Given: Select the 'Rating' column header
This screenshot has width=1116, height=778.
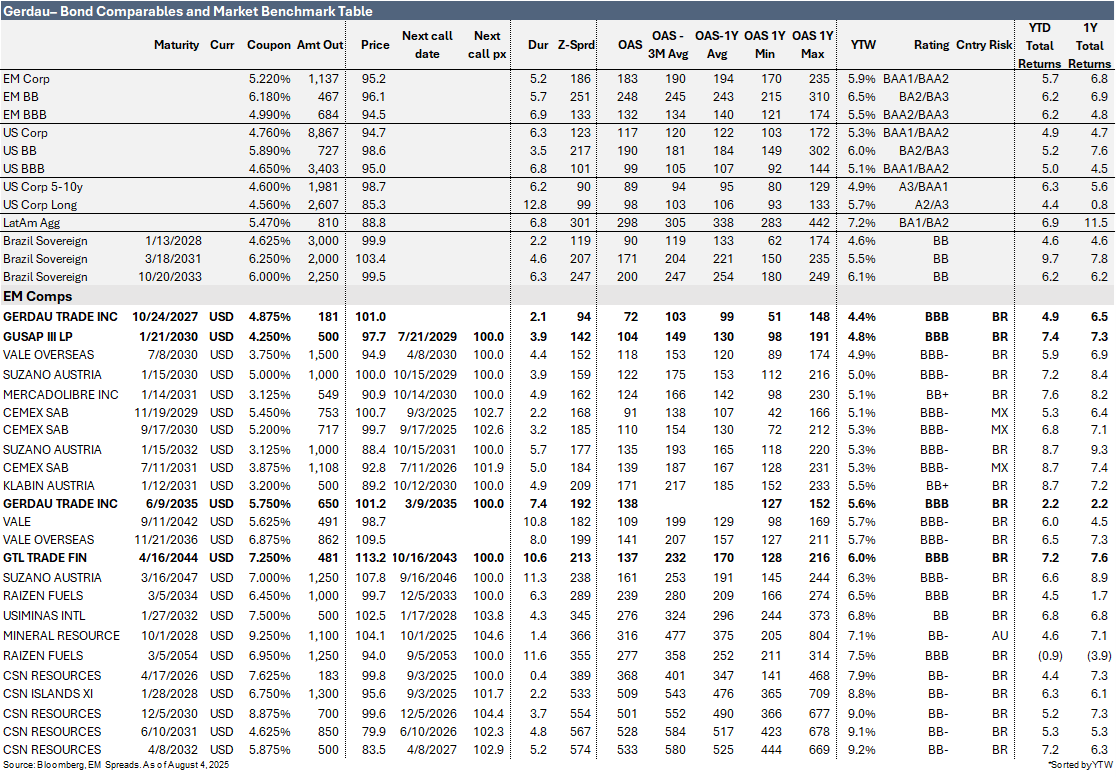Looking at the screenshot, I should point(931,45).
